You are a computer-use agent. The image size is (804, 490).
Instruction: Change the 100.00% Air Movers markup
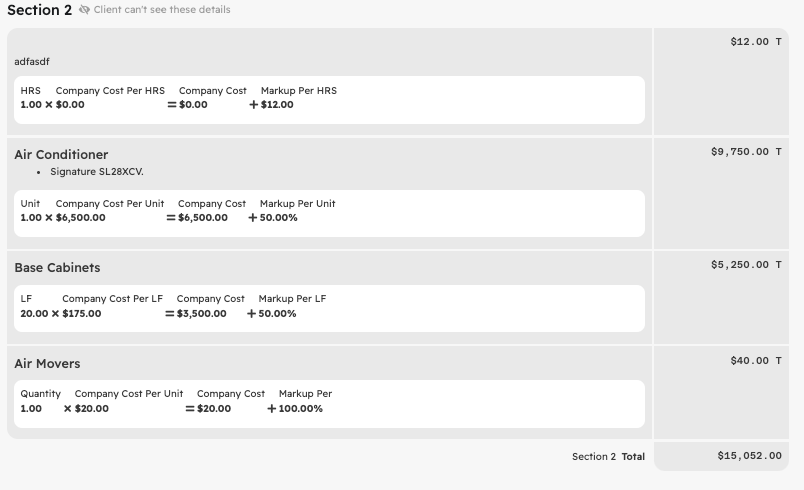pos(300,408)
